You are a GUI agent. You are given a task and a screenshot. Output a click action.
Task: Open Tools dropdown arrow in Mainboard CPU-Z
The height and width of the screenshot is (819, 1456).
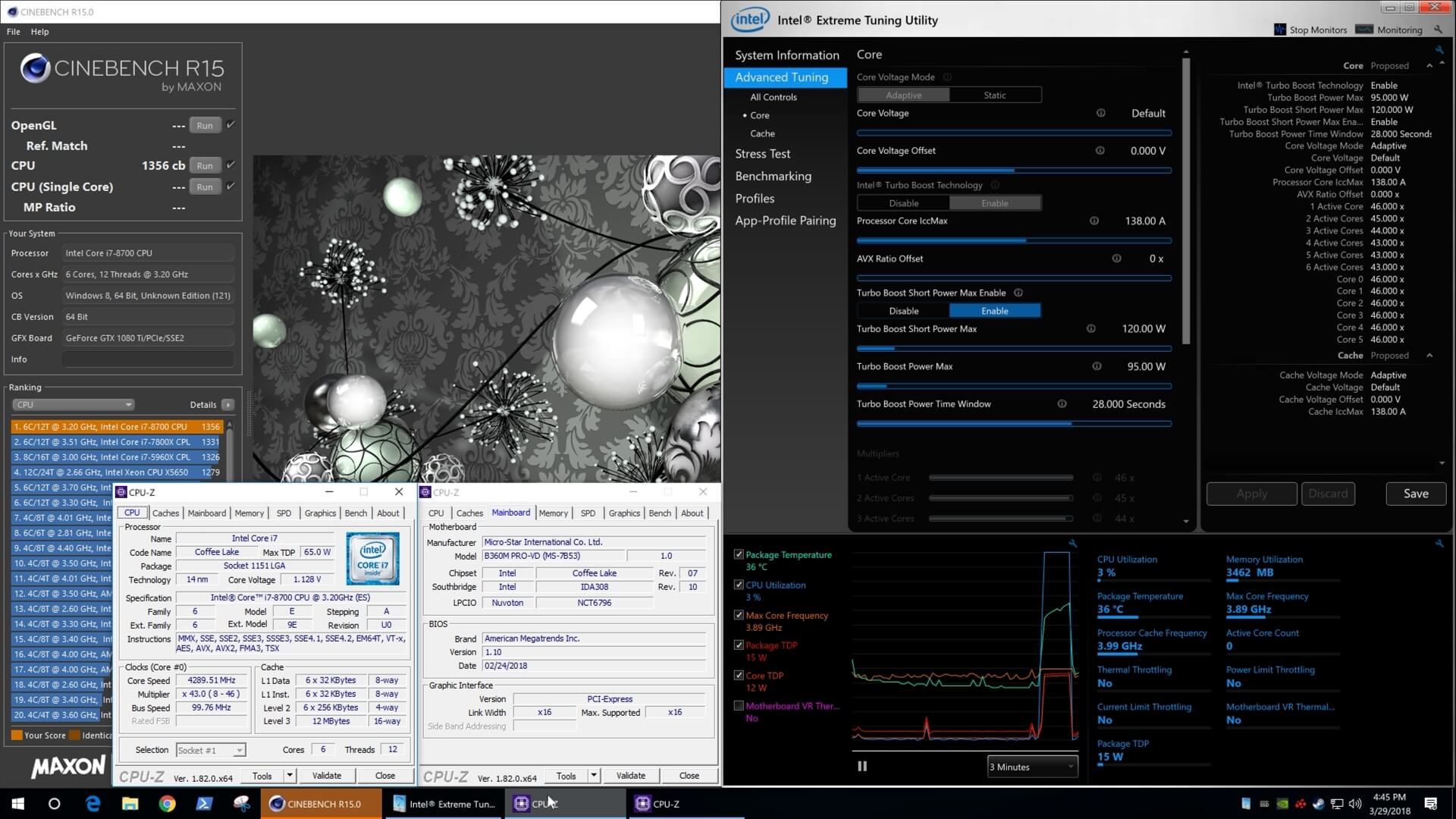point(594,775)
